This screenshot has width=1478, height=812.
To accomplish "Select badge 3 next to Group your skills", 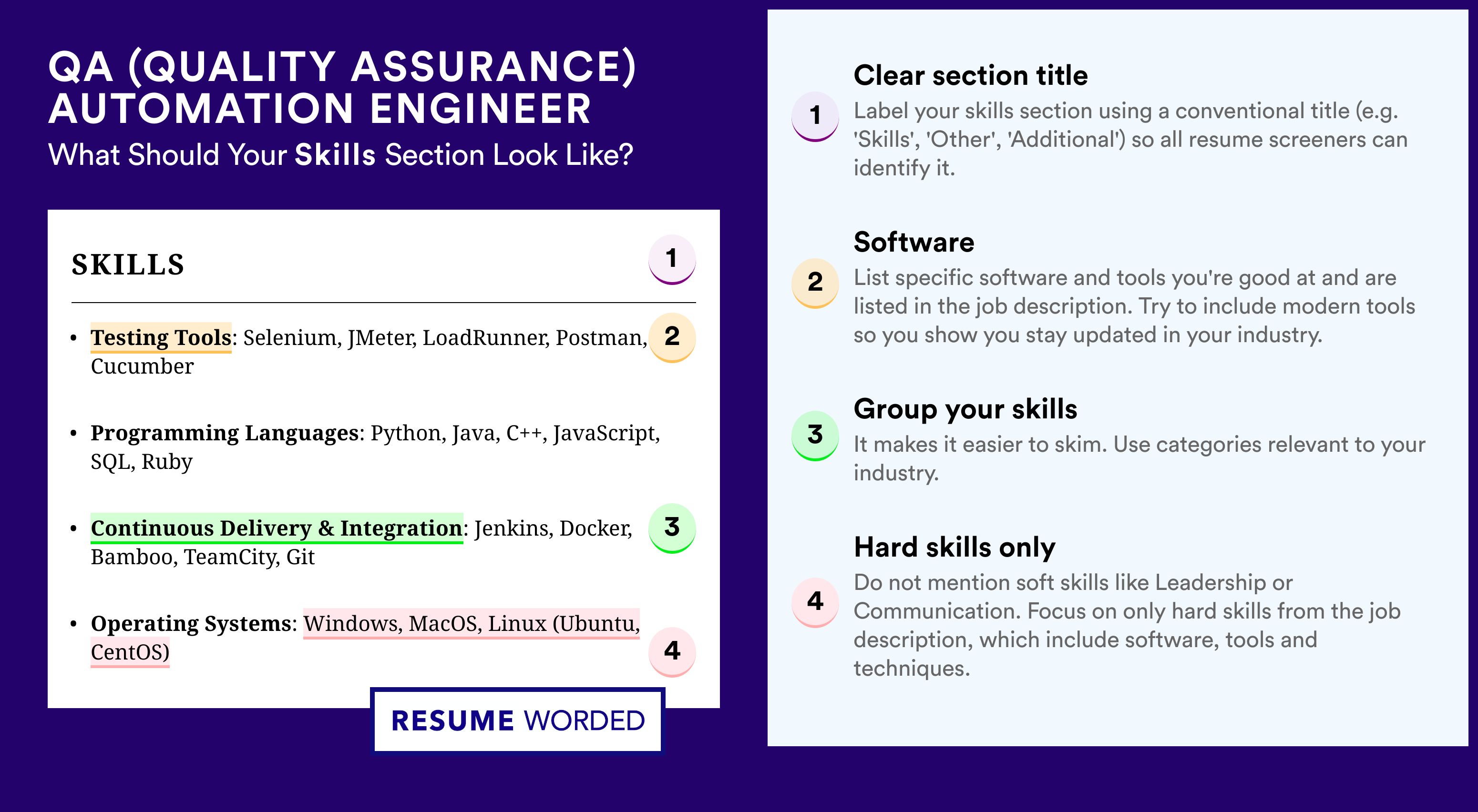I will click(815, 435).
